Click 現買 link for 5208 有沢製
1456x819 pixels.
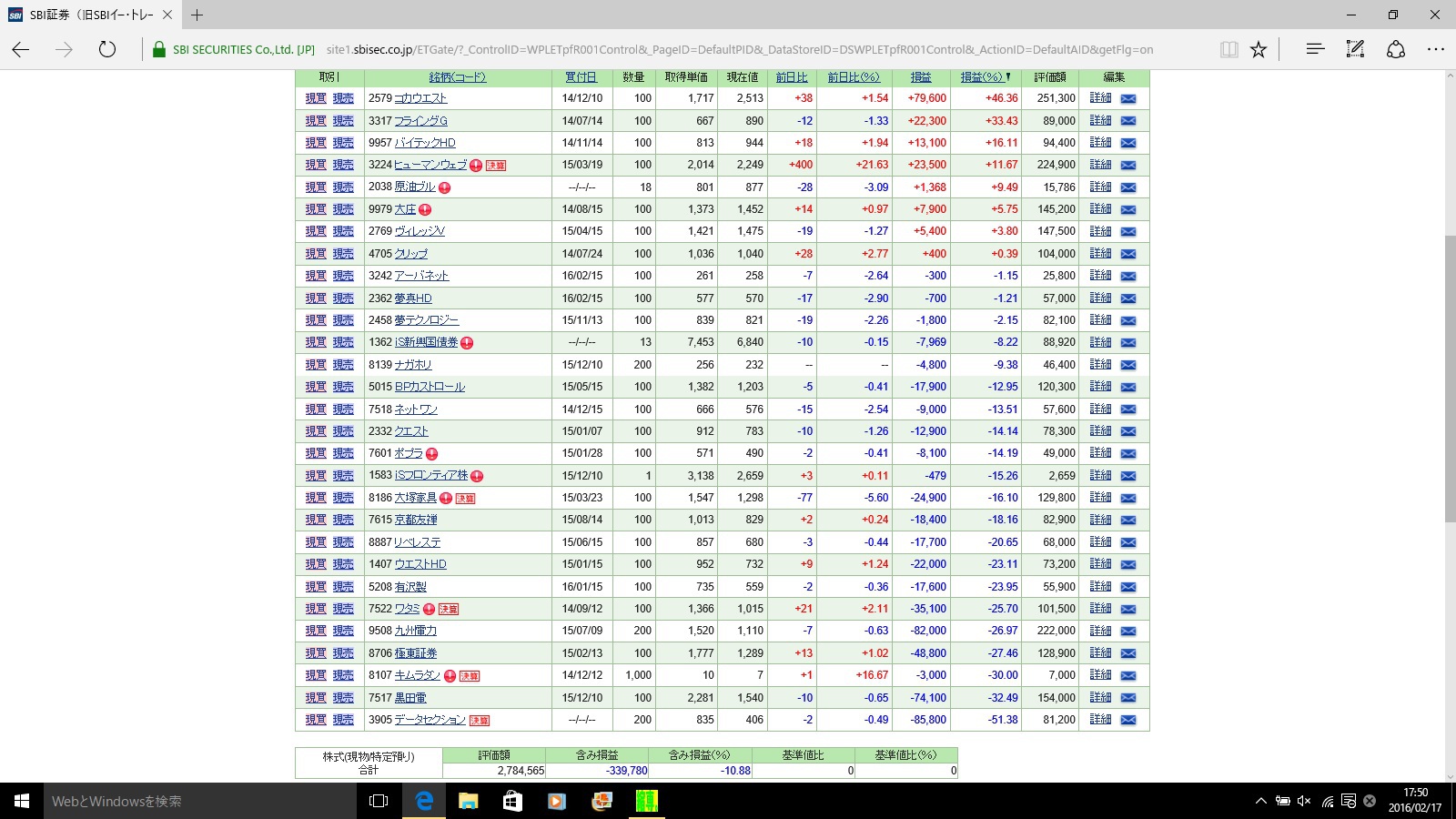316,587
